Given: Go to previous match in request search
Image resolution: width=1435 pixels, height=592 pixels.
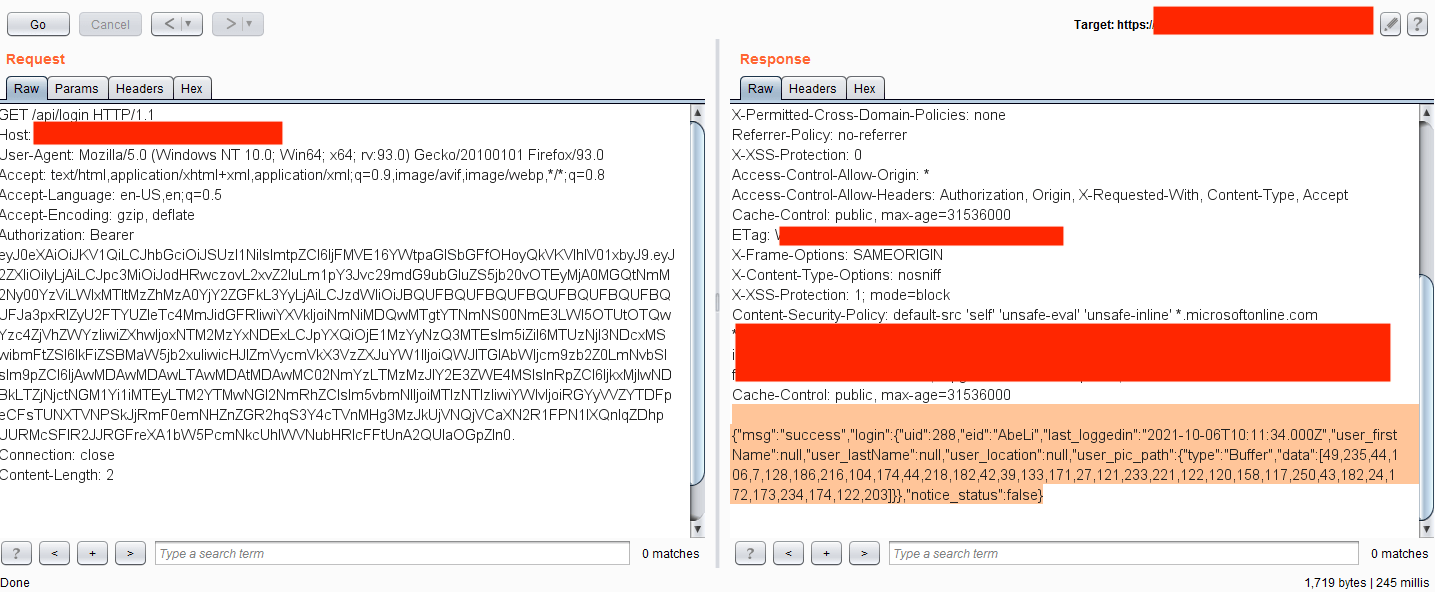Looking at the screenshot, I should tap(54, 553).
